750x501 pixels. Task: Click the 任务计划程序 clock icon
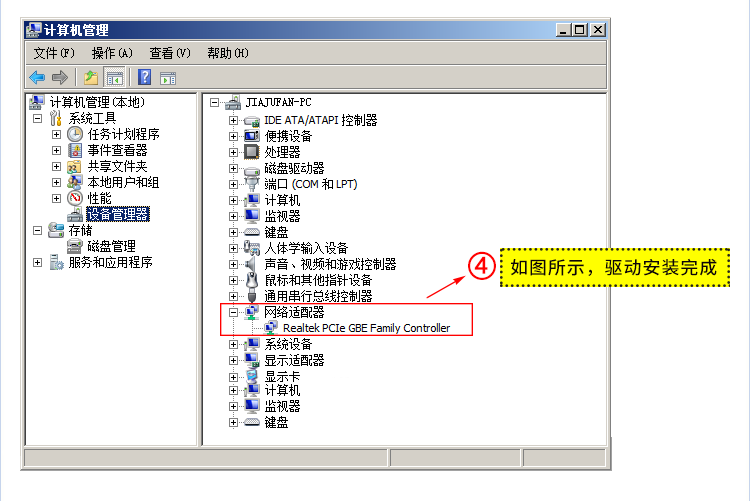click(75, 134)
